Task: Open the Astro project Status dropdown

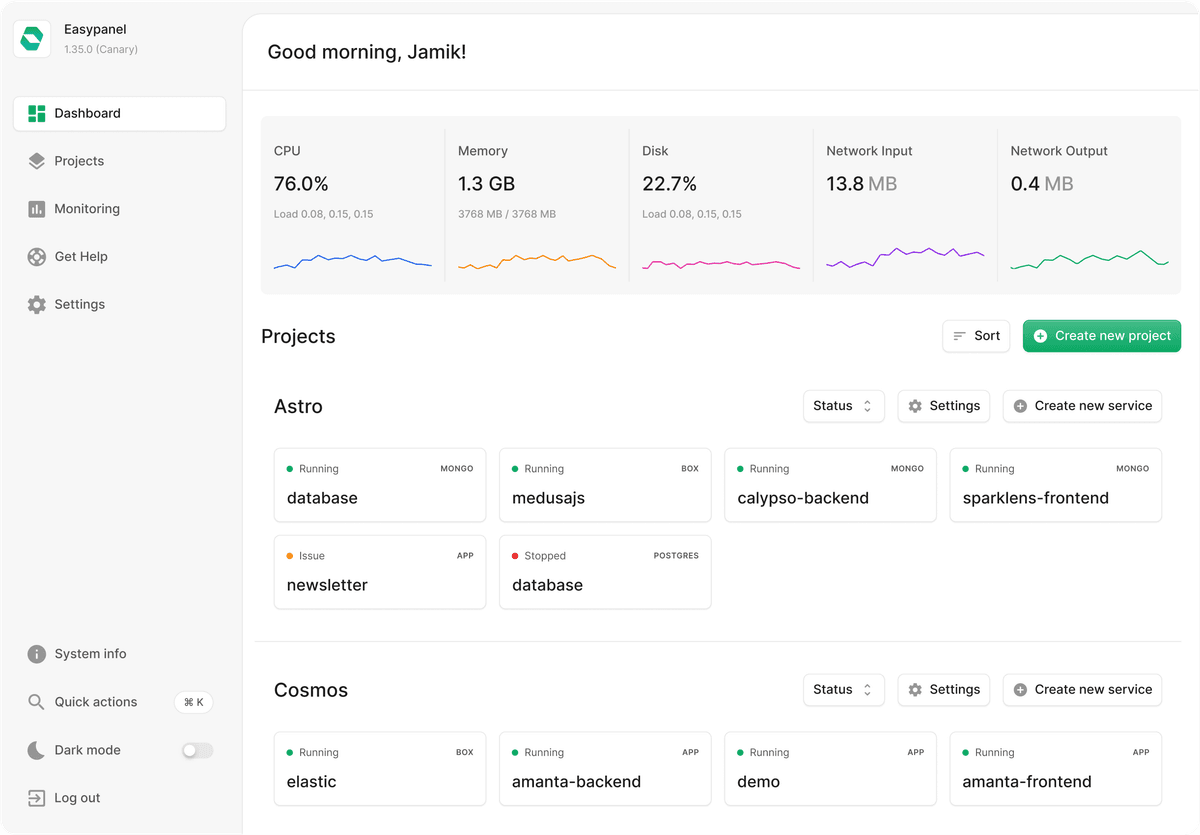Action: click(x=843, y=406)
